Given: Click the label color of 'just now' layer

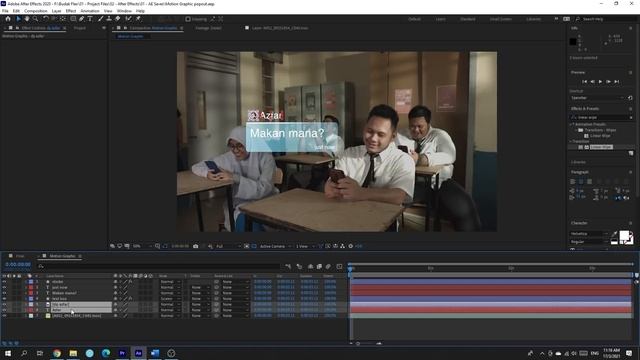Looking at the screenshot, I should [31, 287].
